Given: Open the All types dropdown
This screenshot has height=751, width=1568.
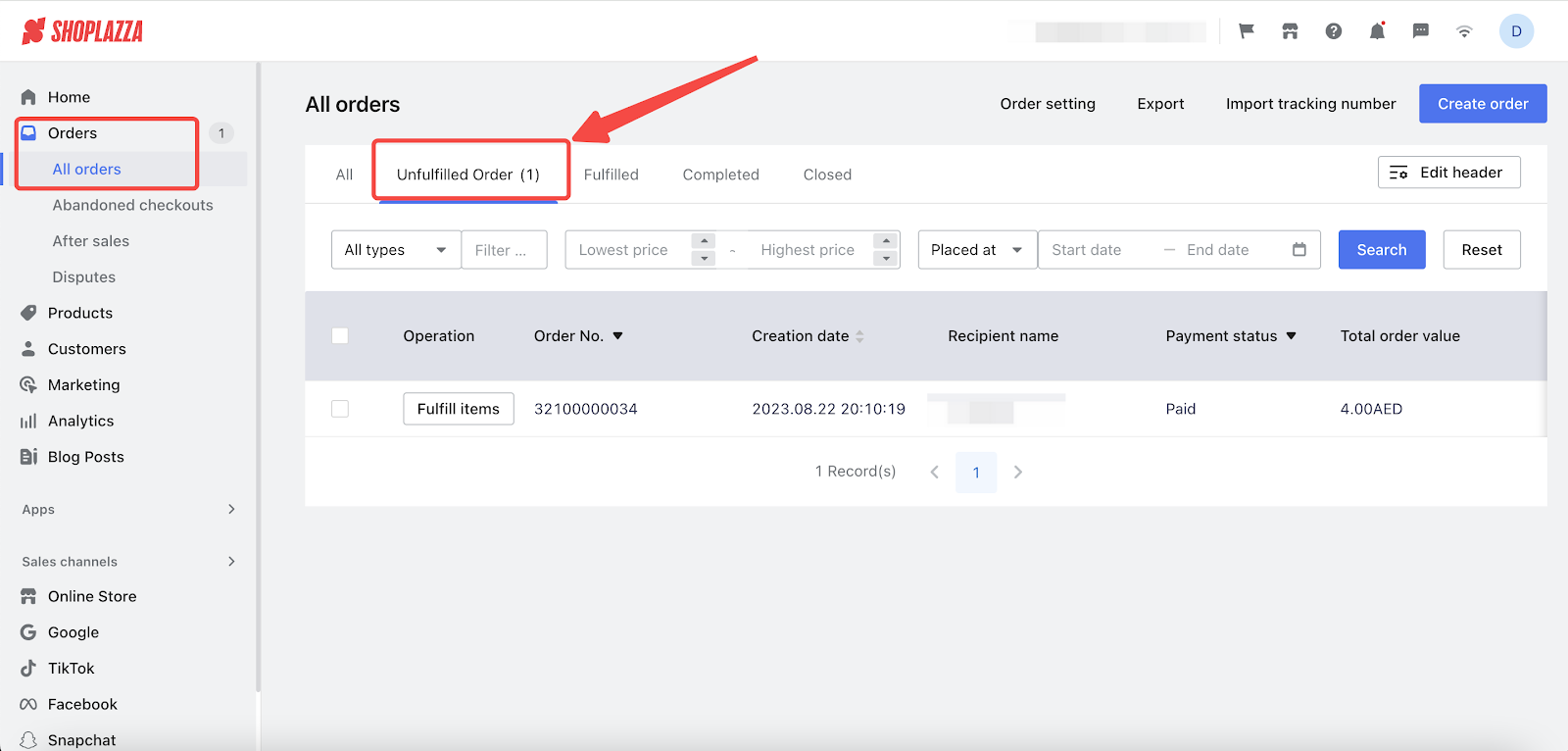Looking at the screenshot, I should (395, 250).
